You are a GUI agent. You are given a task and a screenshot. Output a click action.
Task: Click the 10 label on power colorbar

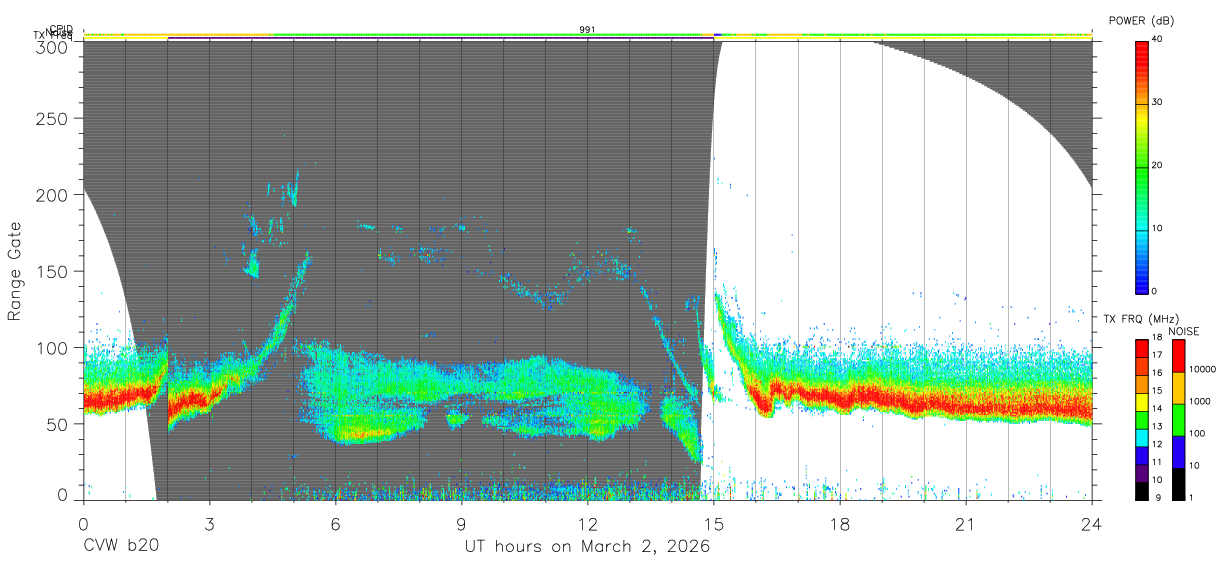(x=1158, y=228)
